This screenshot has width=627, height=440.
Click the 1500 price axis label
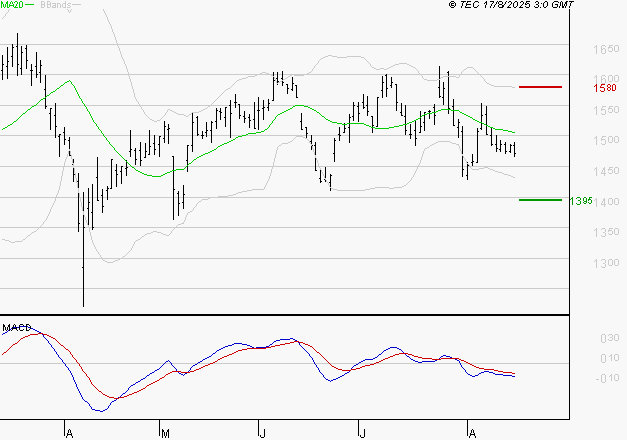pyautogui.click(x=606, y=140)
